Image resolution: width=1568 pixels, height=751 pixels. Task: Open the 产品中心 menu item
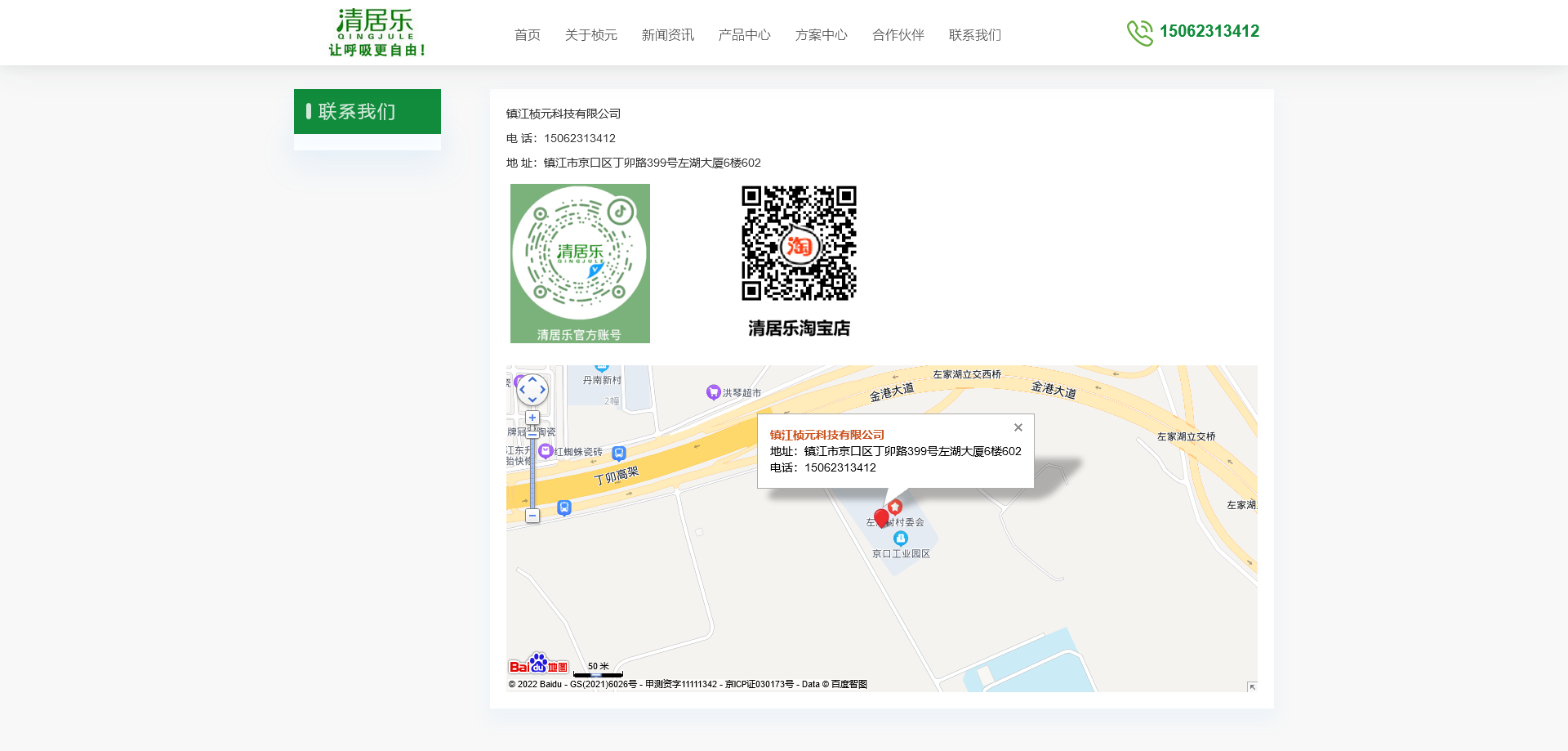click(744, 34)
